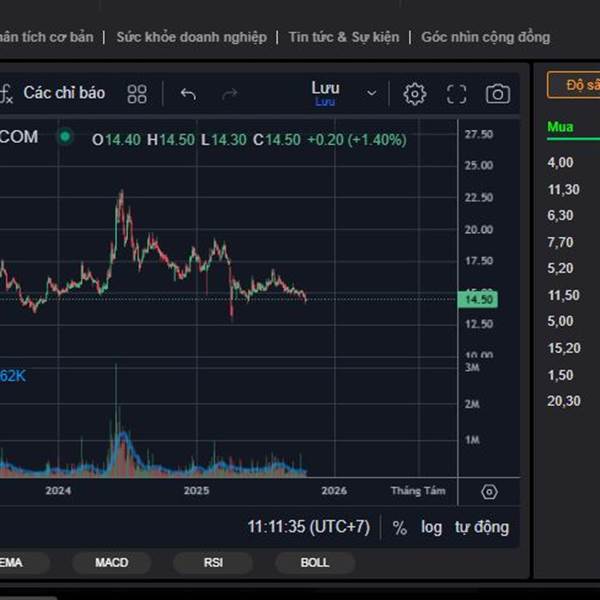
Task: Click the C14.50 close value in legend
Action: pos(277,140)
